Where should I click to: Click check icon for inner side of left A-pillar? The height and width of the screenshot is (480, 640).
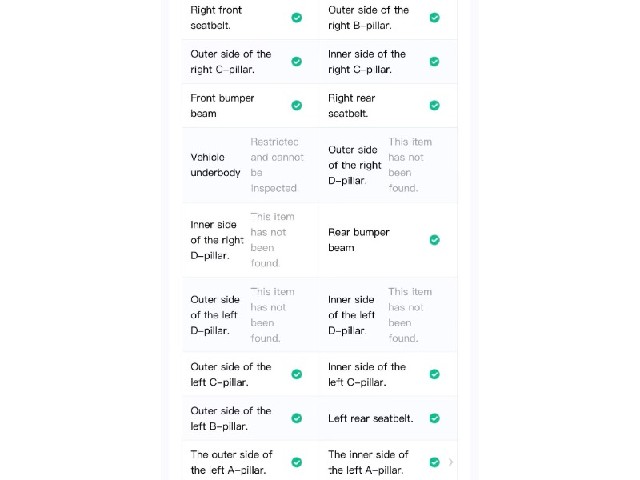point(435,462)
